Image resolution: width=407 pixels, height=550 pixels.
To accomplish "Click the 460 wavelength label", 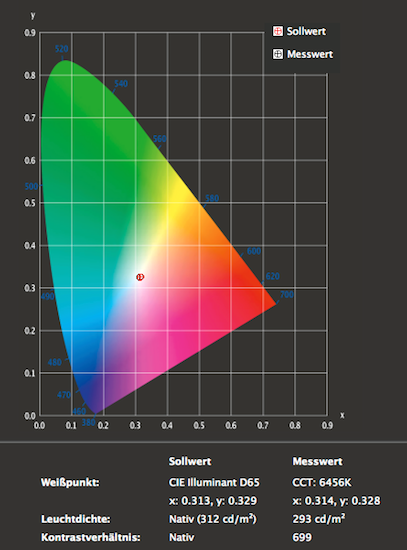I will pyautogui.click(x=79, y=411).
